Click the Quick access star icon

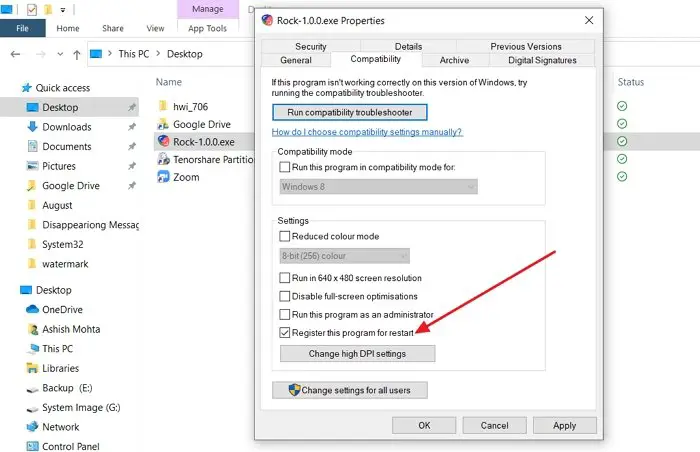(x=26, y=88)
